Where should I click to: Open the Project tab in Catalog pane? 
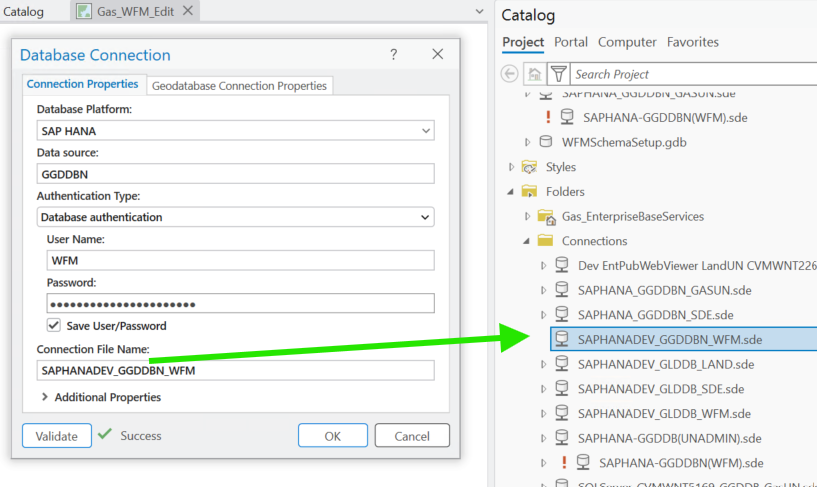point(523,42)
